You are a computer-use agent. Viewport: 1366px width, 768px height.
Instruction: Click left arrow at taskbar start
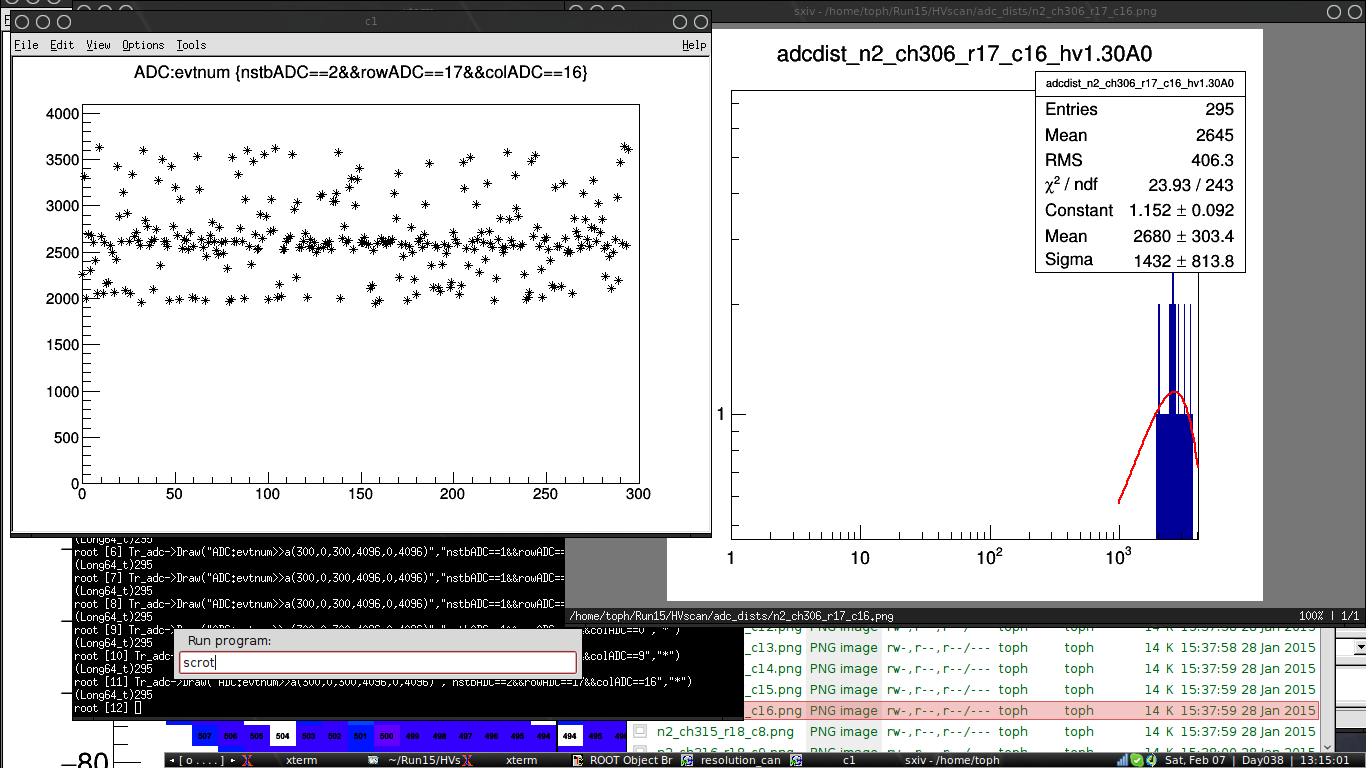pos(171,760)
